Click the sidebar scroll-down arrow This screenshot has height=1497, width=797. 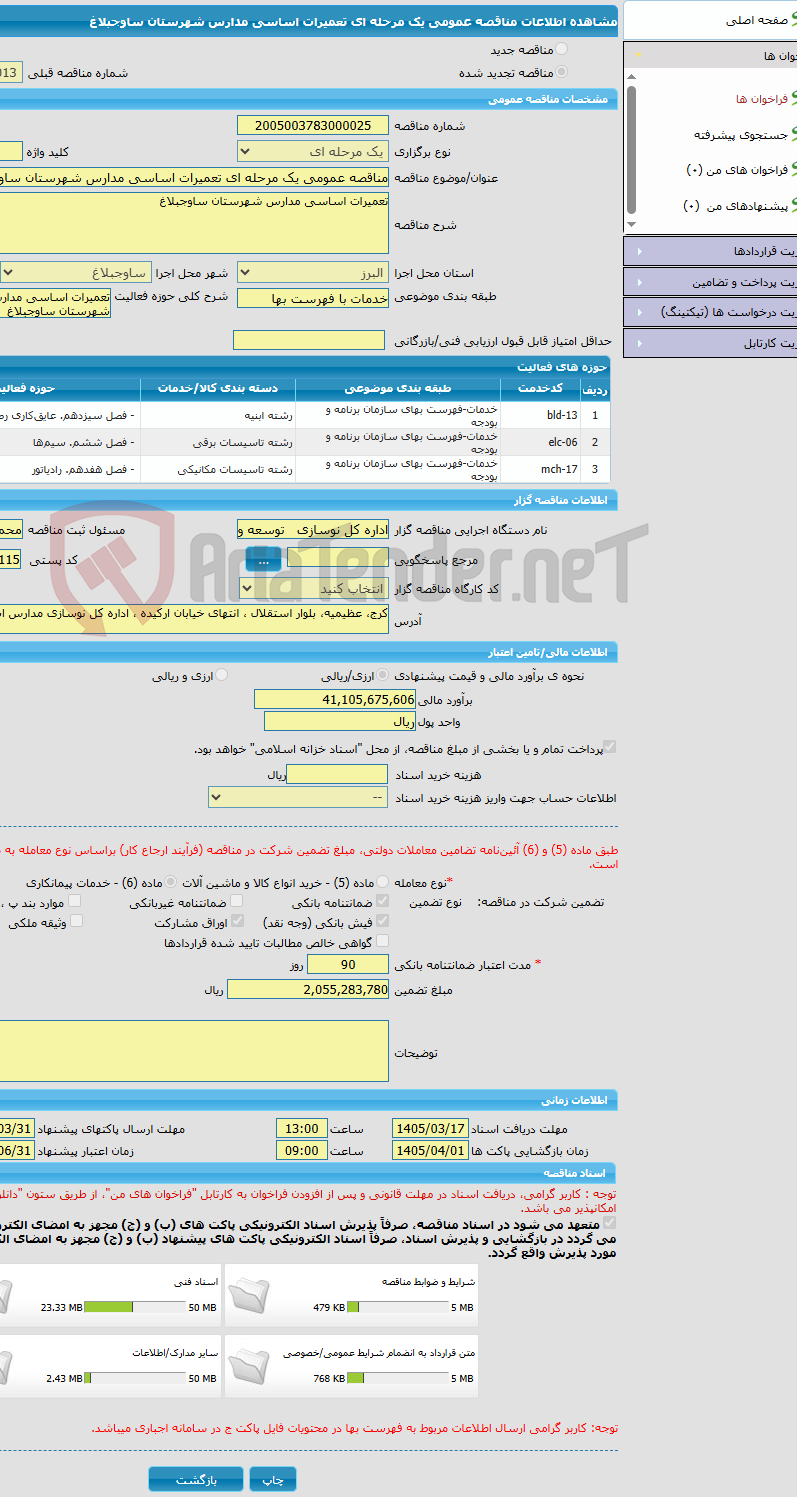tap(631, 225)
